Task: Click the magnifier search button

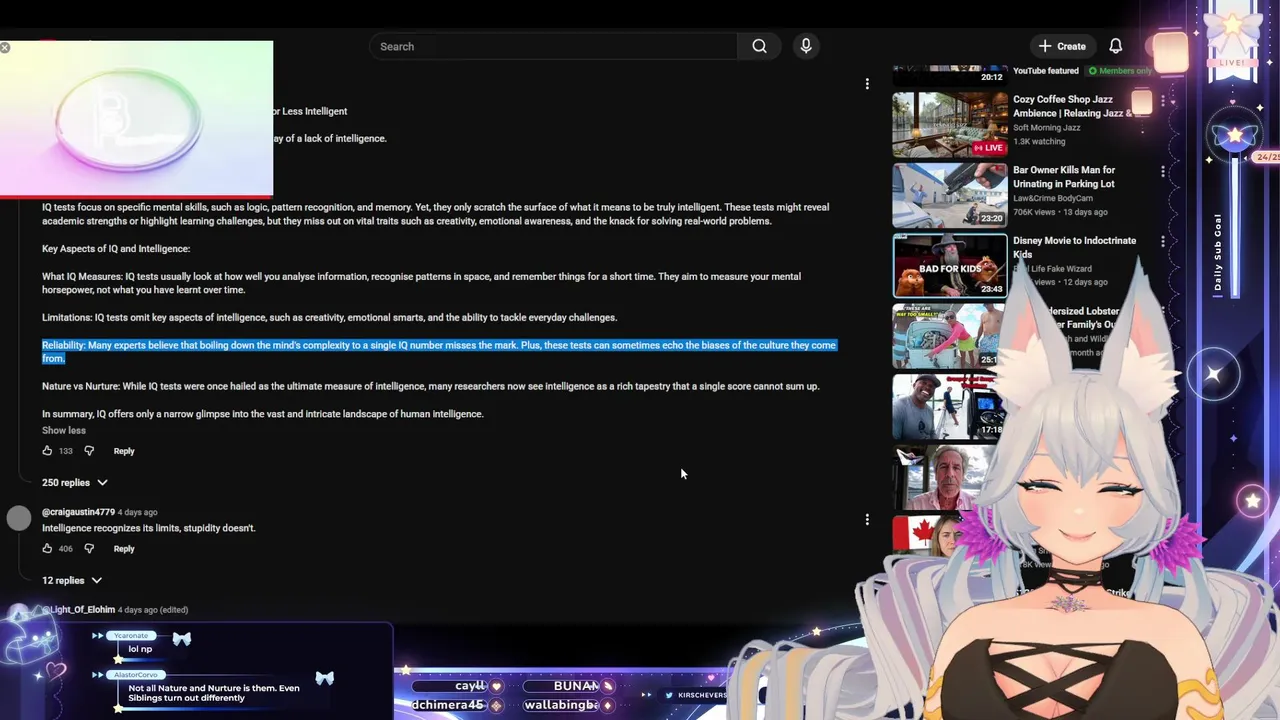Action: (x=759, y=46)
